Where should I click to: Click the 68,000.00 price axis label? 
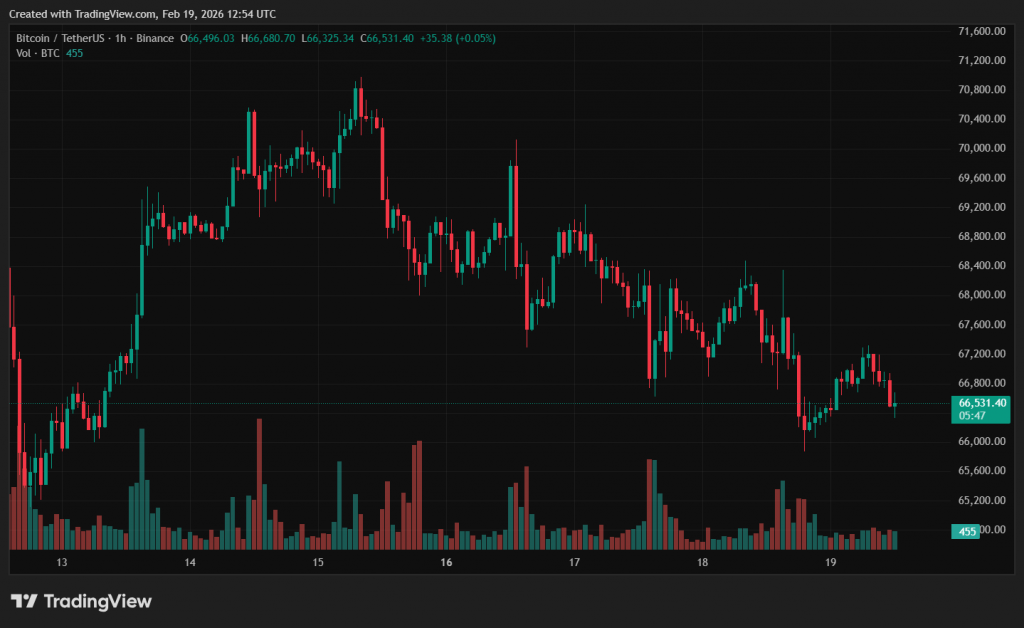(981, 295)
